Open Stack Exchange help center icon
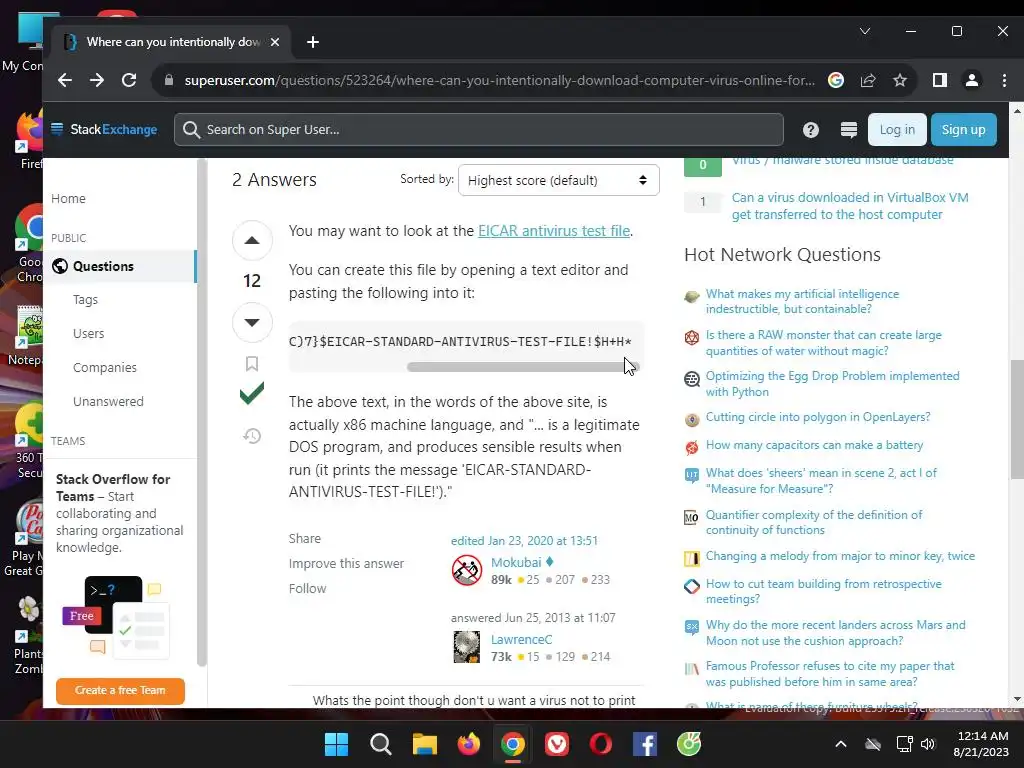The height and width of the screenshot is (768, 1024). pyautogui.click(x=810, y=130)
